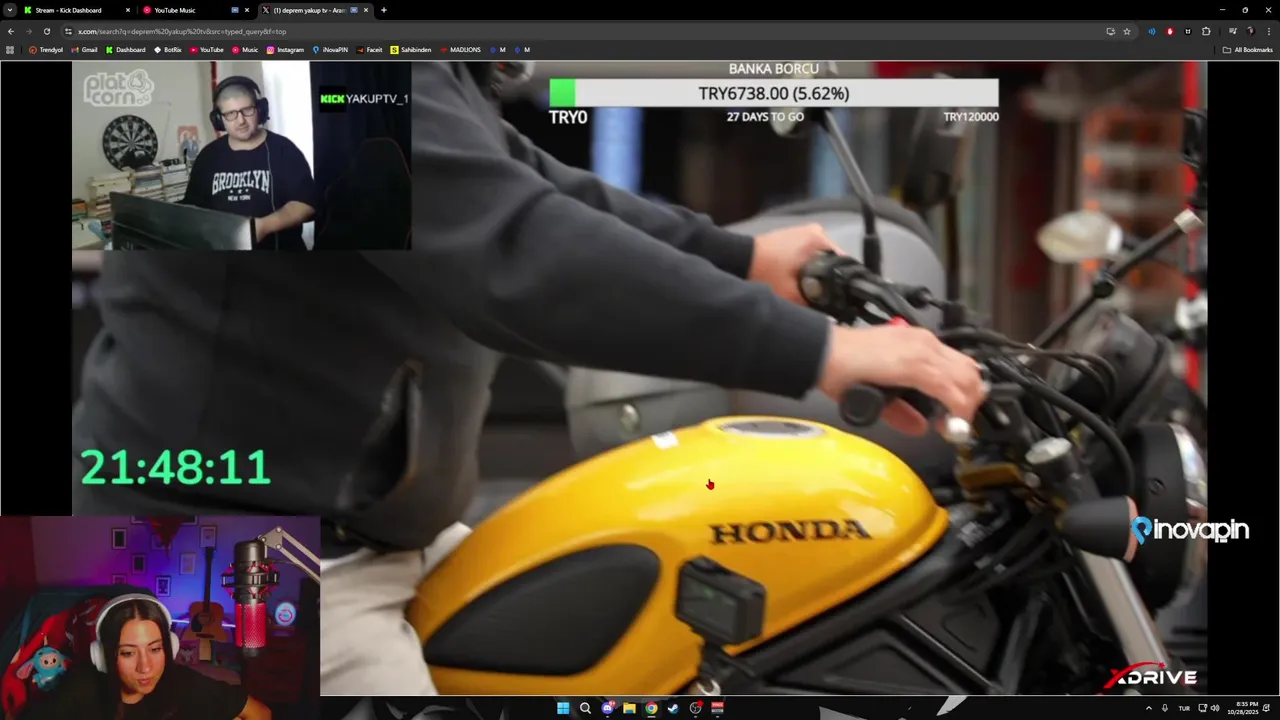Click the install app icon in address bar
The height and width of the screenshot is (720, 1280).
pos(1110,31)
